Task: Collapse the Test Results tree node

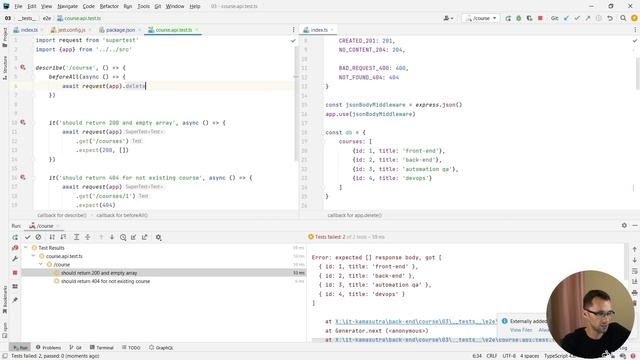Action: pyautogui.click(x=26, y=248)
